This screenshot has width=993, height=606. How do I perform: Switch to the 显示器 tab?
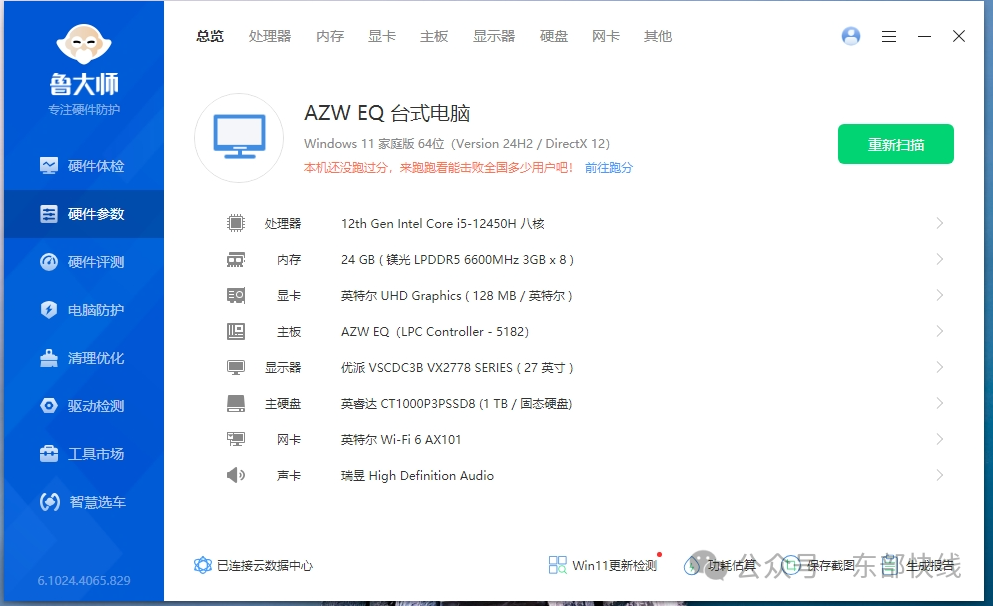(494, 36)
